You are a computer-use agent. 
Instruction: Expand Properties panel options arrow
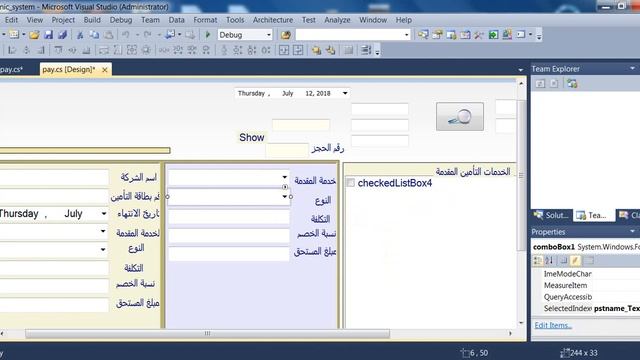click(x=632, y=232)
